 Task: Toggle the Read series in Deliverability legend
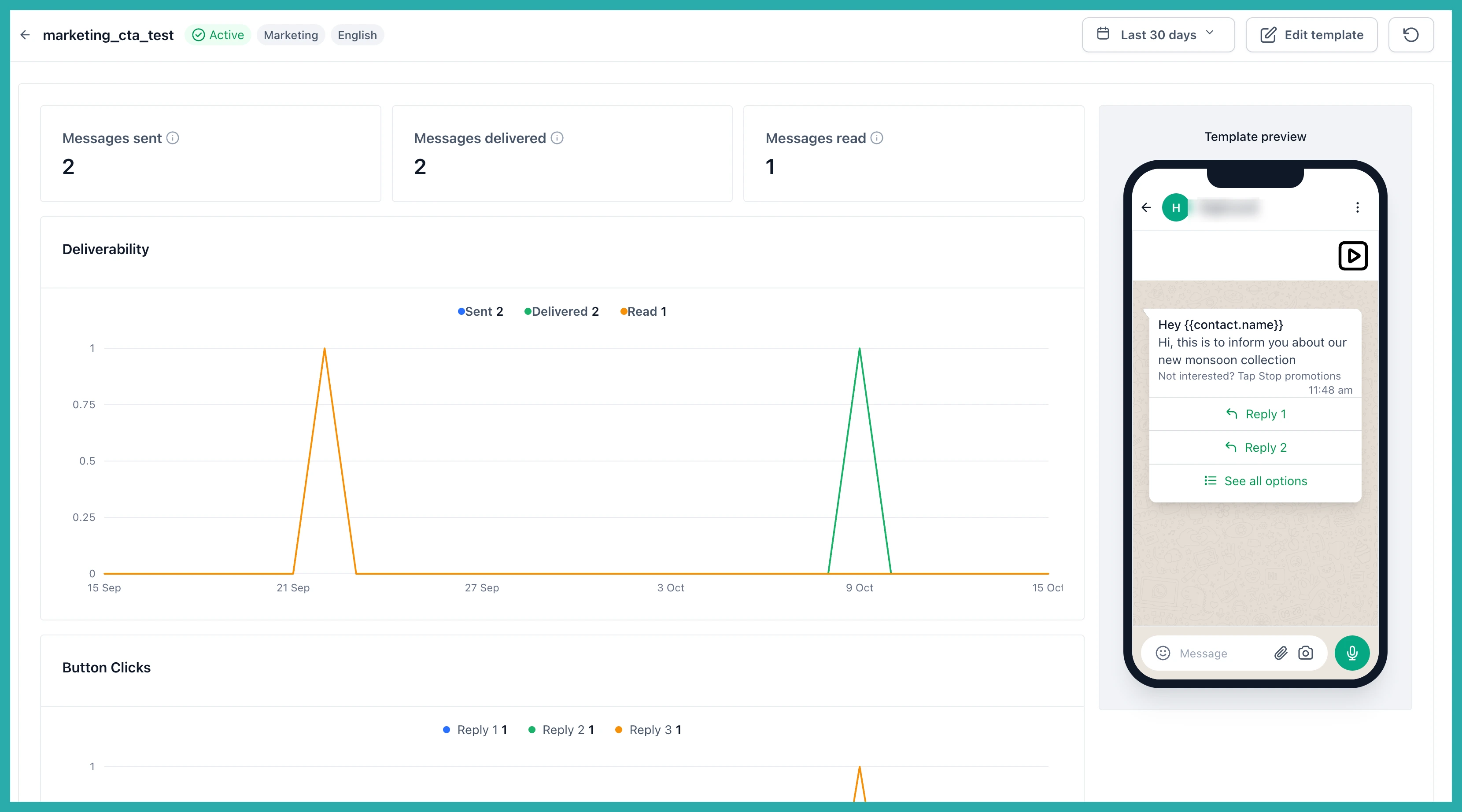pos(643,311)
